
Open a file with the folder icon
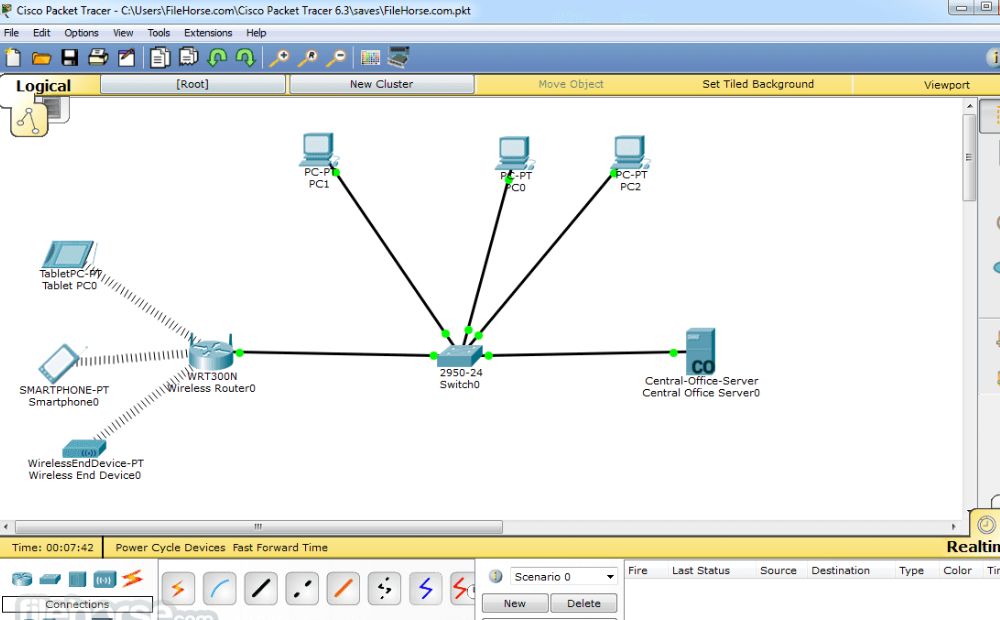pyautogui.click(x=41, y=59)
